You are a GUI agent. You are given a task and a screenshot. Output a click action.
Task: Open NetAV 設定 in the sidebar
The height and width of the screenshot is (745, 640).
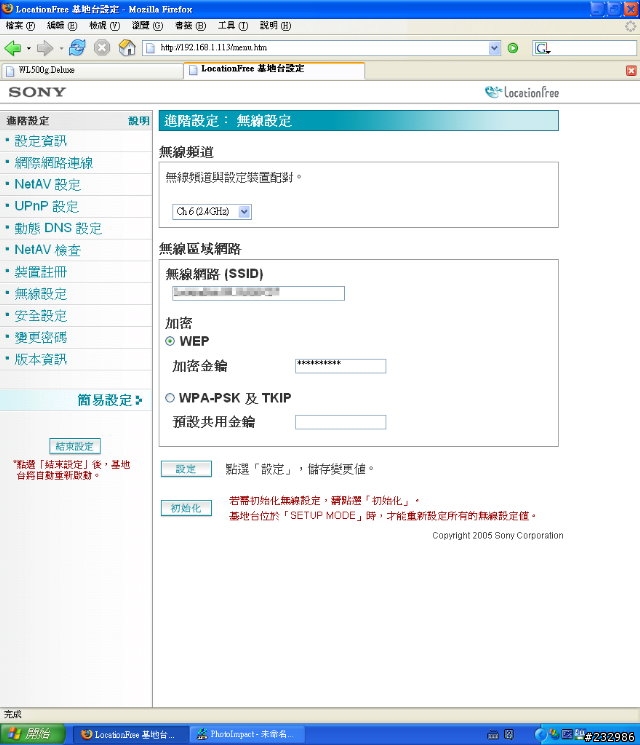(48, 184)
